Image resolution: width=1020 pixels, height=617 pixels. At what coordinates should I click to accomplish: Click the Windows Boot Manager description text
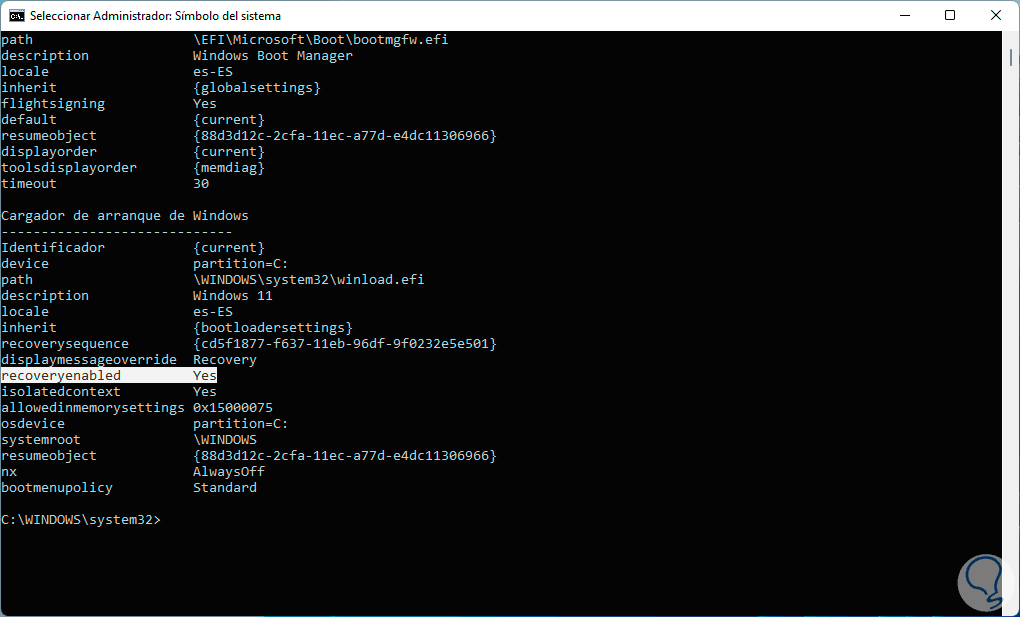(272, 55)
